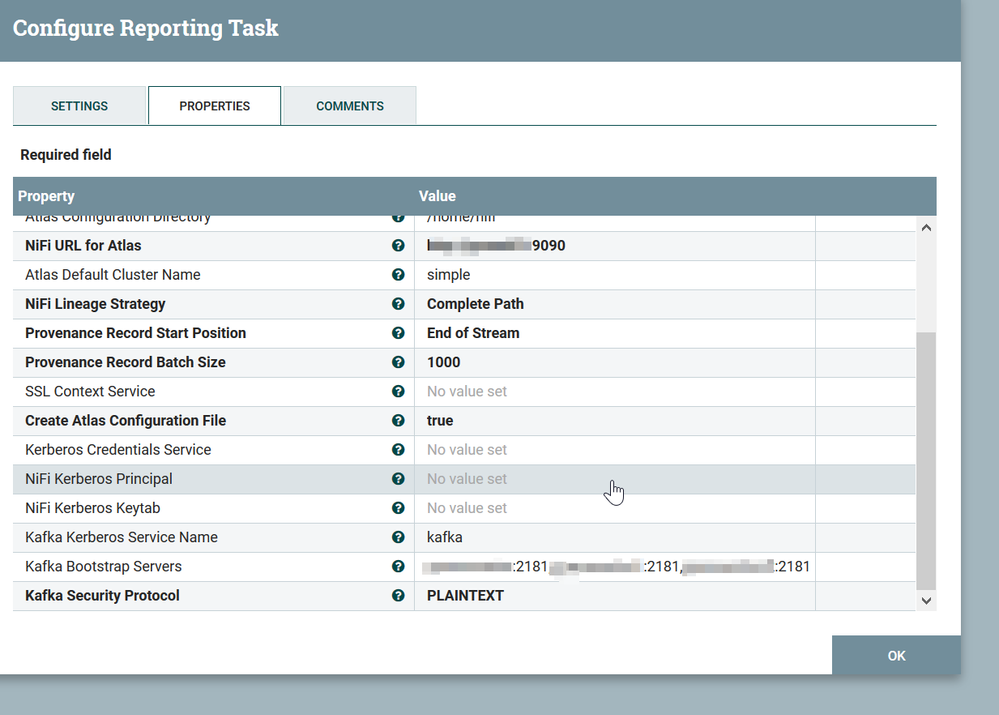Screen dimensions: 999x715
Task: Click the scrollbar up arrow
Action: [925, 228]
